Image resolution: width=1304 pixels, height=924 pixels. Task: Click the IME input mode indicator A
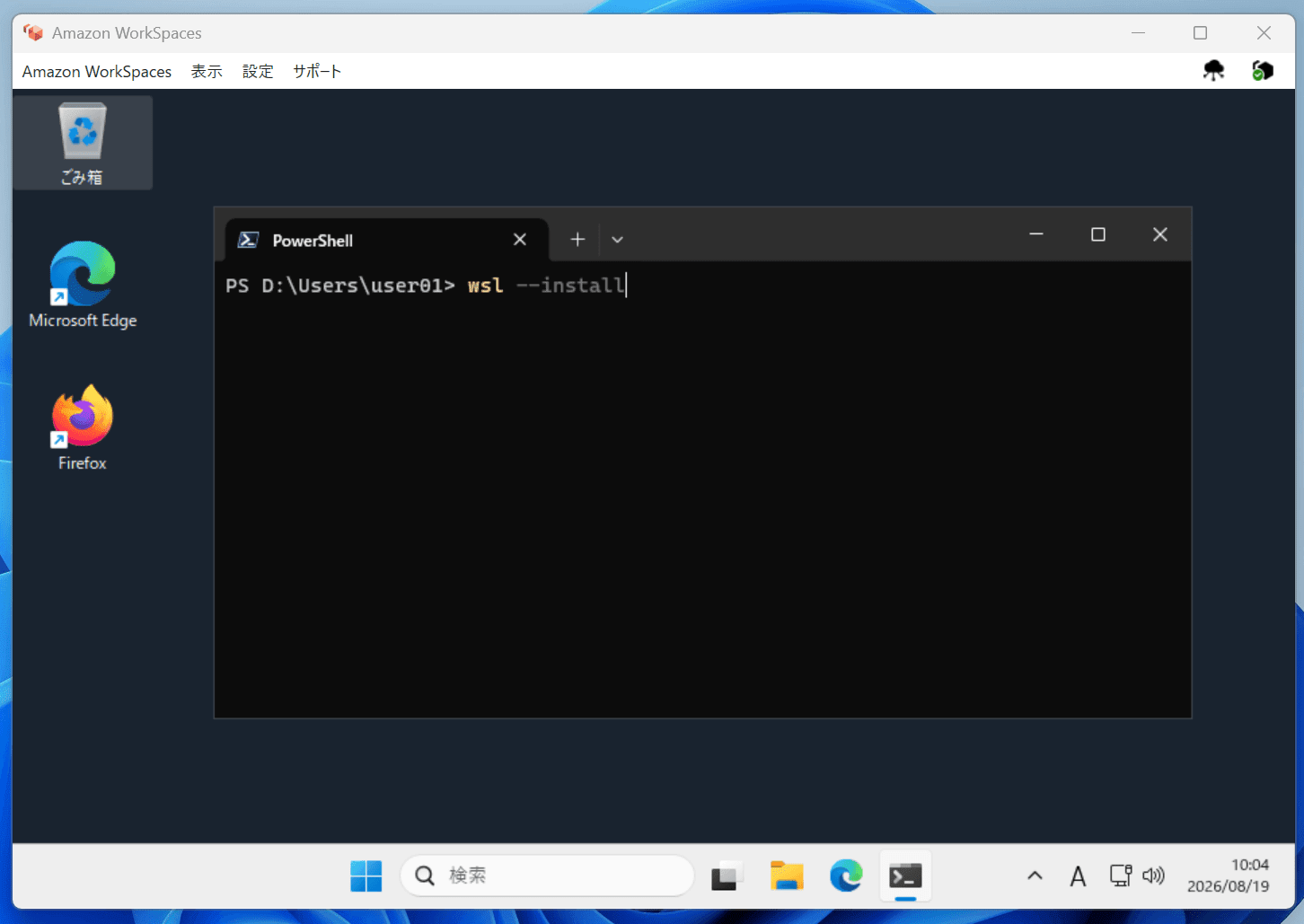[x=1078, y=876]
